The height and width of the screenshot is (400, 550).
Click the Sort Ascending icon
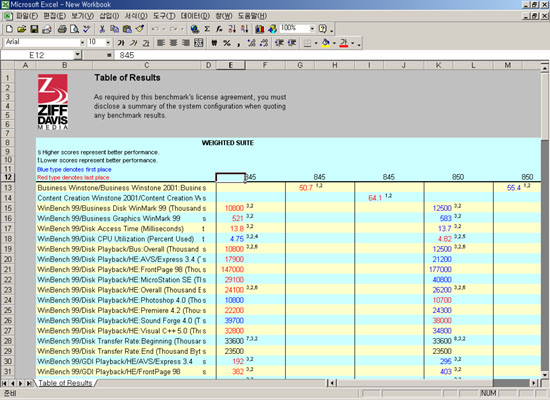point(232,29)
